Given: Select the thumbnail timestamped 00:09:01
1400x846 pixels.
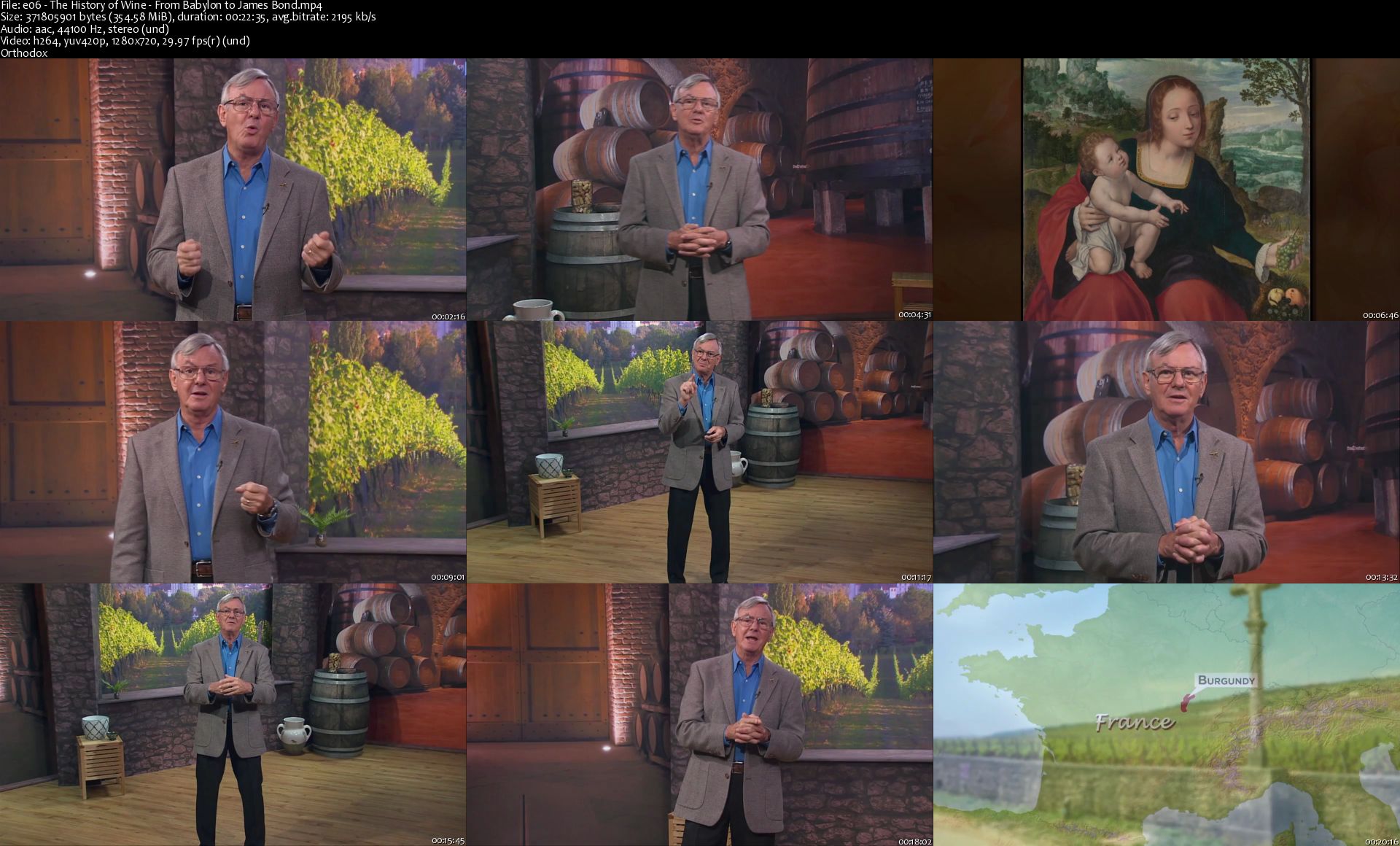Looking at the screenshot, I should pyautogui.click(x=233, y=452).
